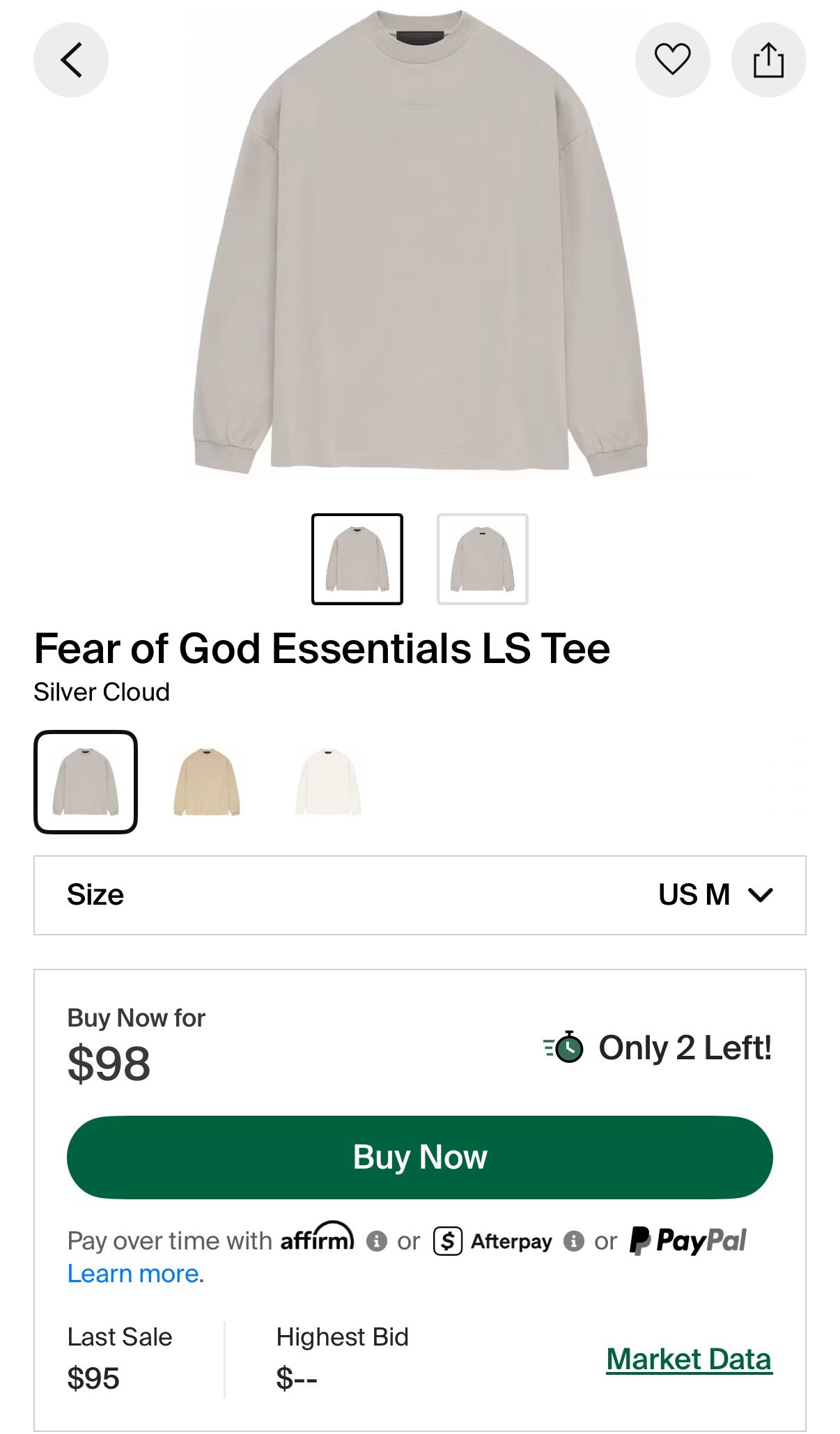Image resolution: width=840 pixels, height=1434 pixels.
Task: Tap the PayPal logo
Action: (x=687, y=1241)
